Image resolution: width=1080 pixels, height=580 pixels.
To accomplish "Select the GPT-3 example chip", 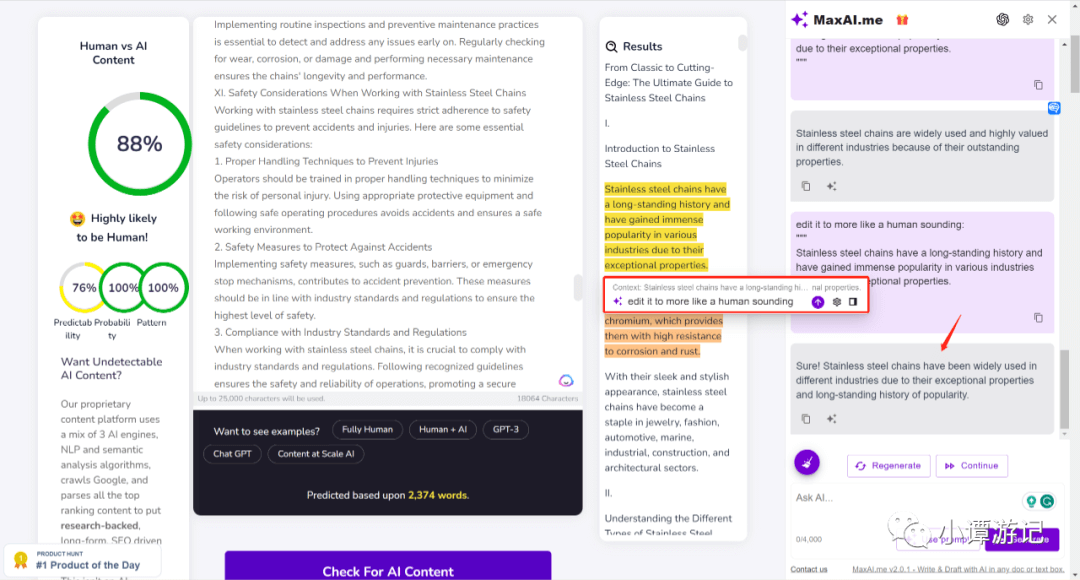I will tap(506, 430).
